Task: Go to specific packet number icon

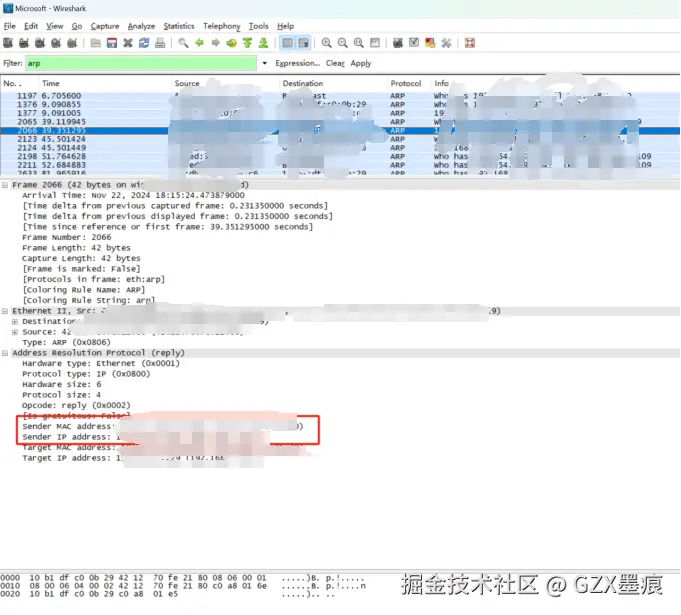Action: (231, 43)
